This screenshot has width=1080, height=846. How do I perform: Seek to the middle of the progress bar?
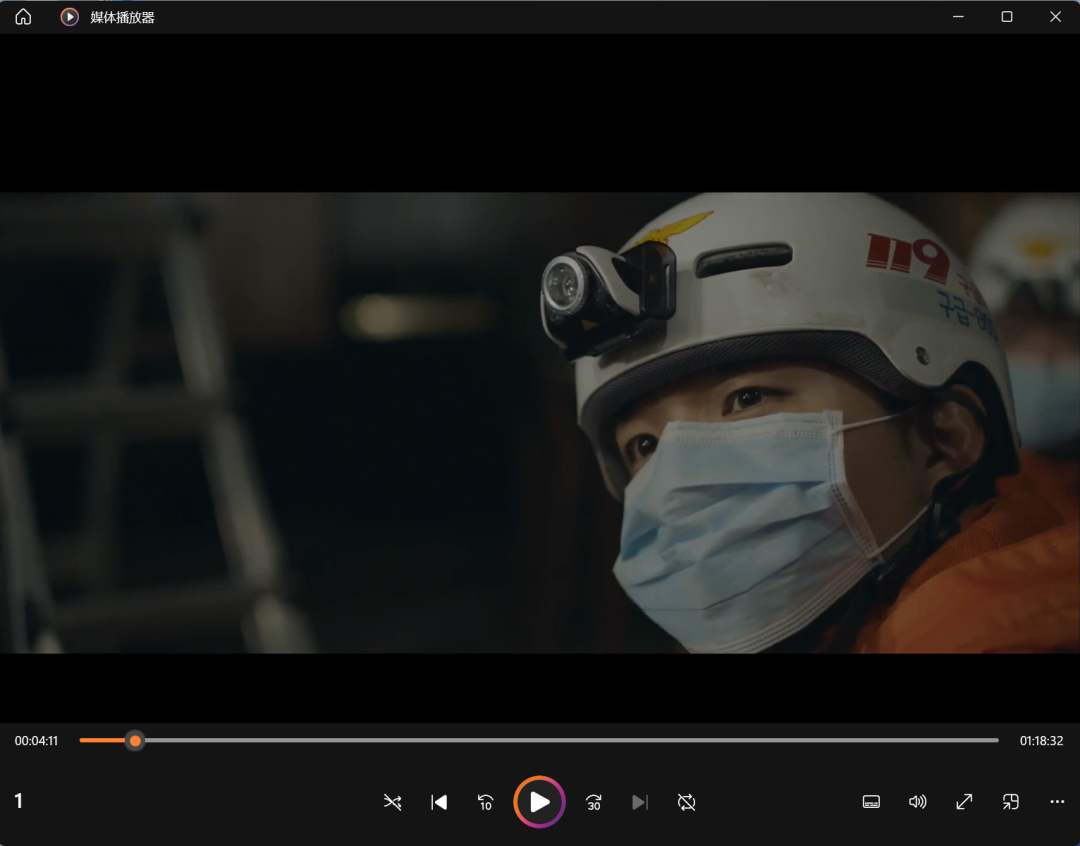539,741
